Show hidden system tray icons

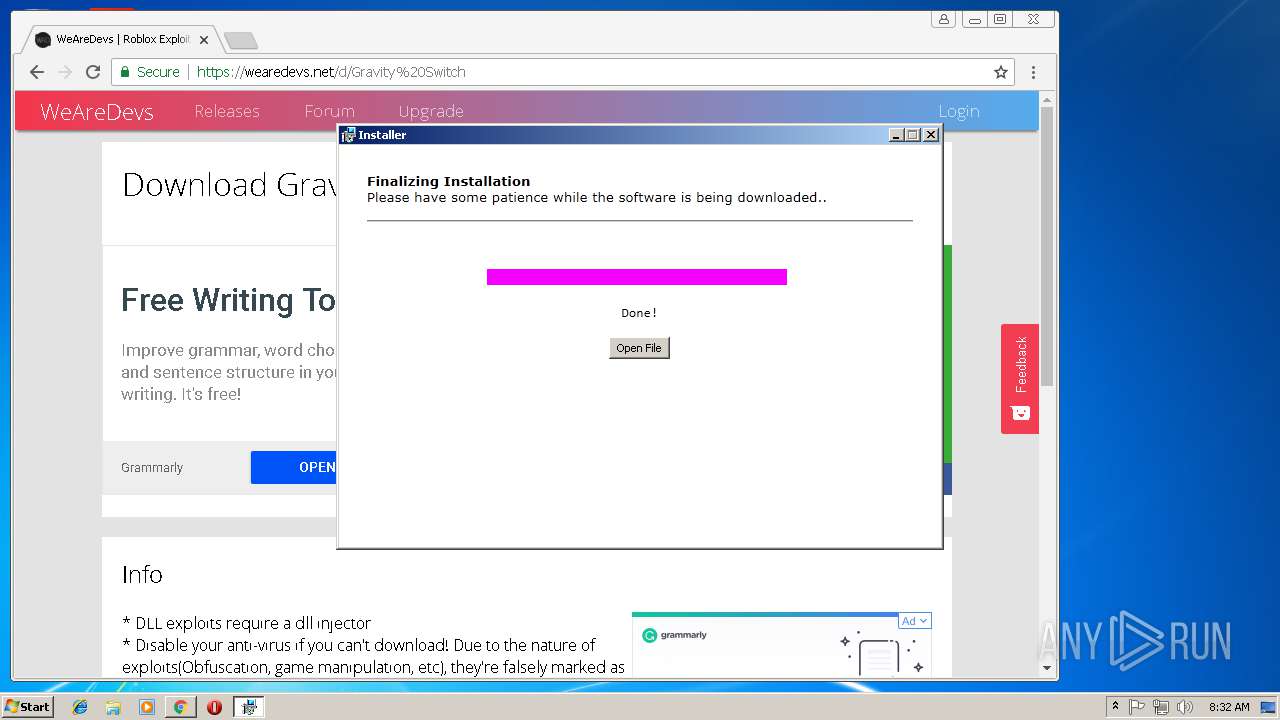1115,707
